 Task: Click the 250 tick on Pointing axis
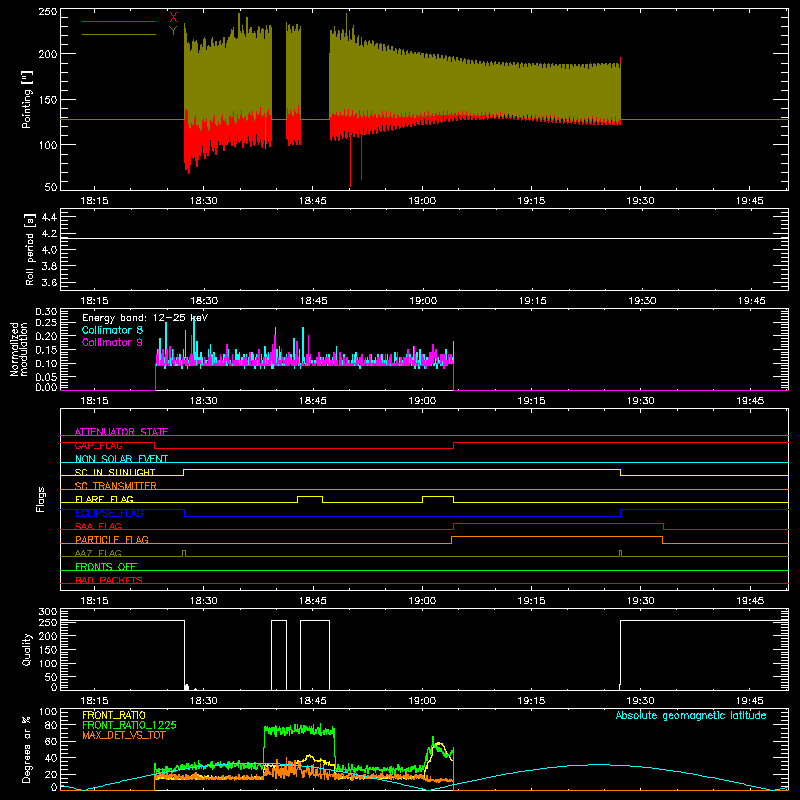tap(48, 11)
